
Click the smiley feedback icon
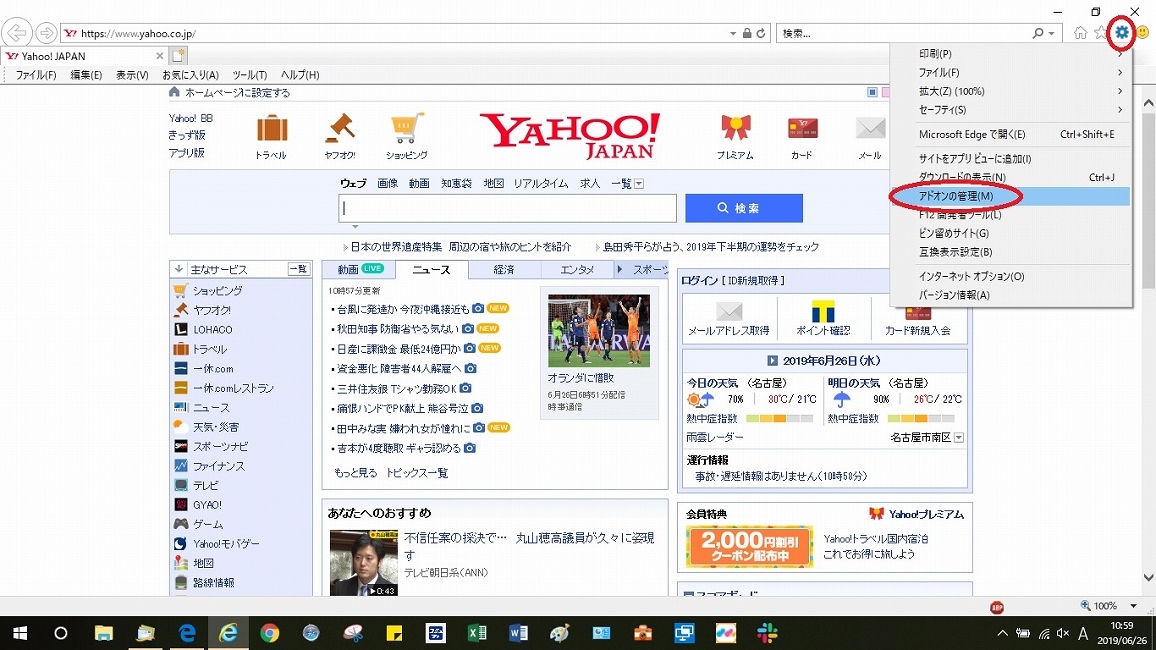click(1143, 32)
